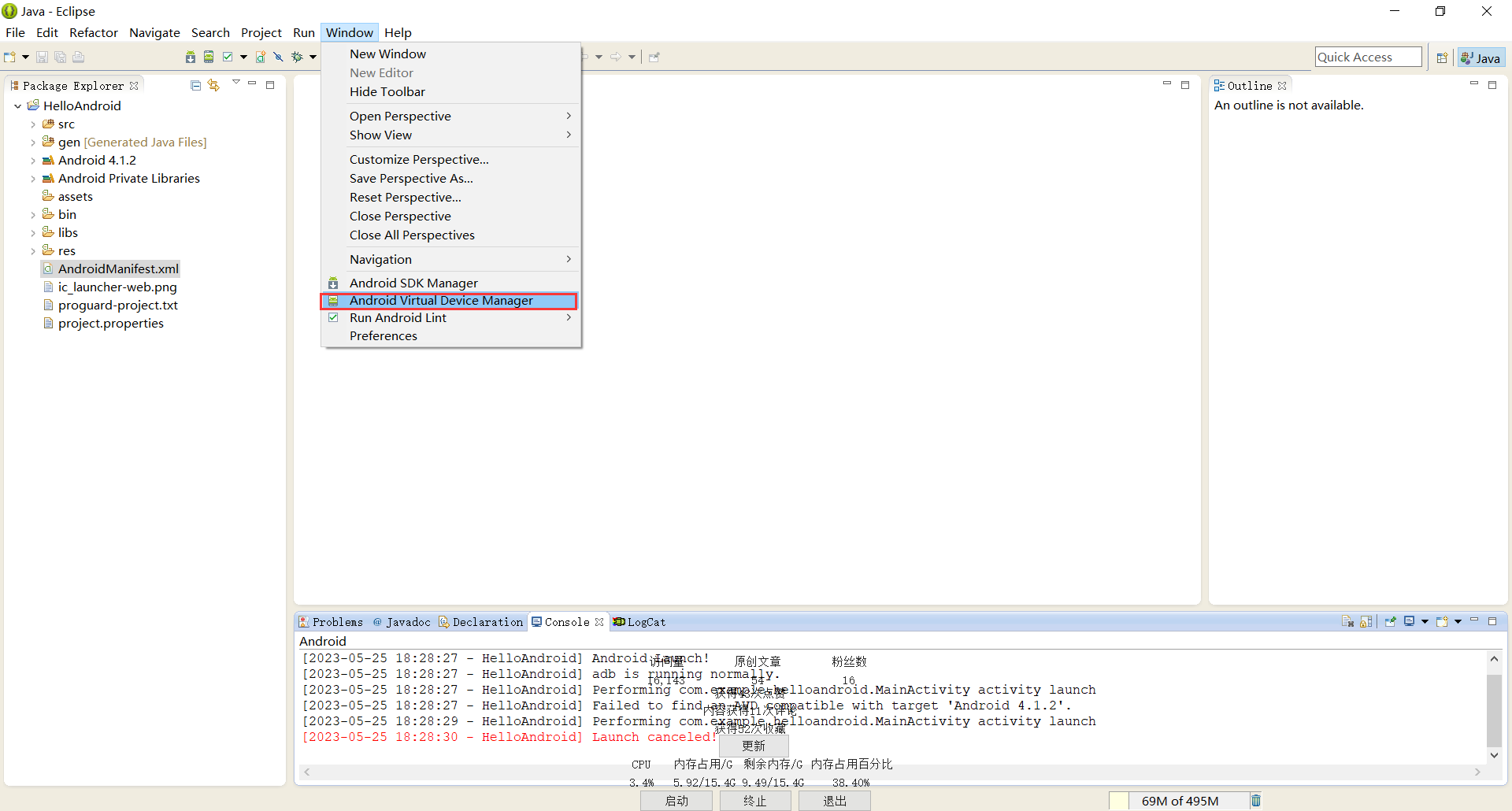Expand the src folder
This screenshot has height=811, width=1512.
click(33, 124)
